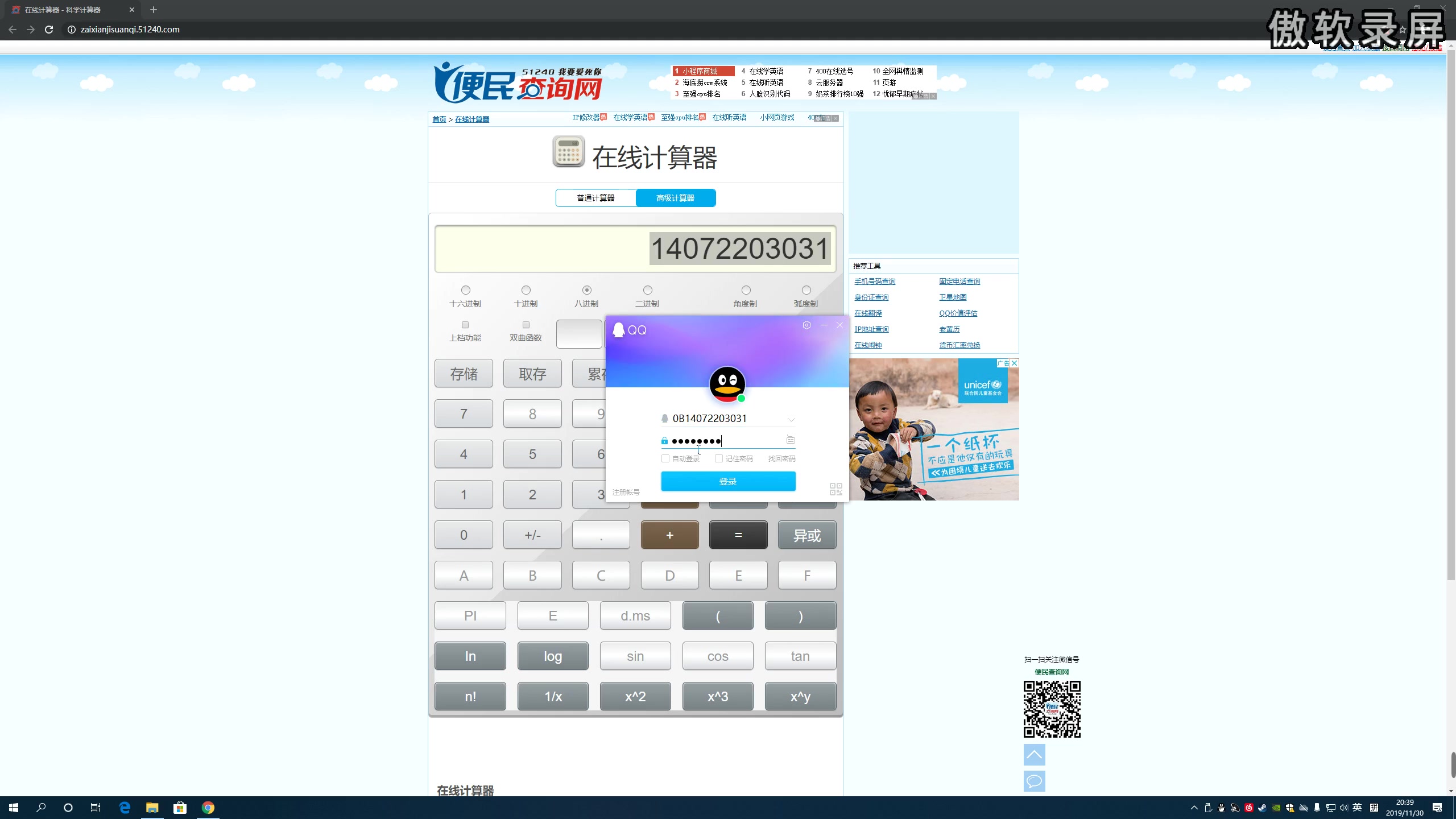The image size is (1456, 819).
Task: Open QQ soft keyboard icon in password field
Action: pyautogui.click(x=791, y=440)
